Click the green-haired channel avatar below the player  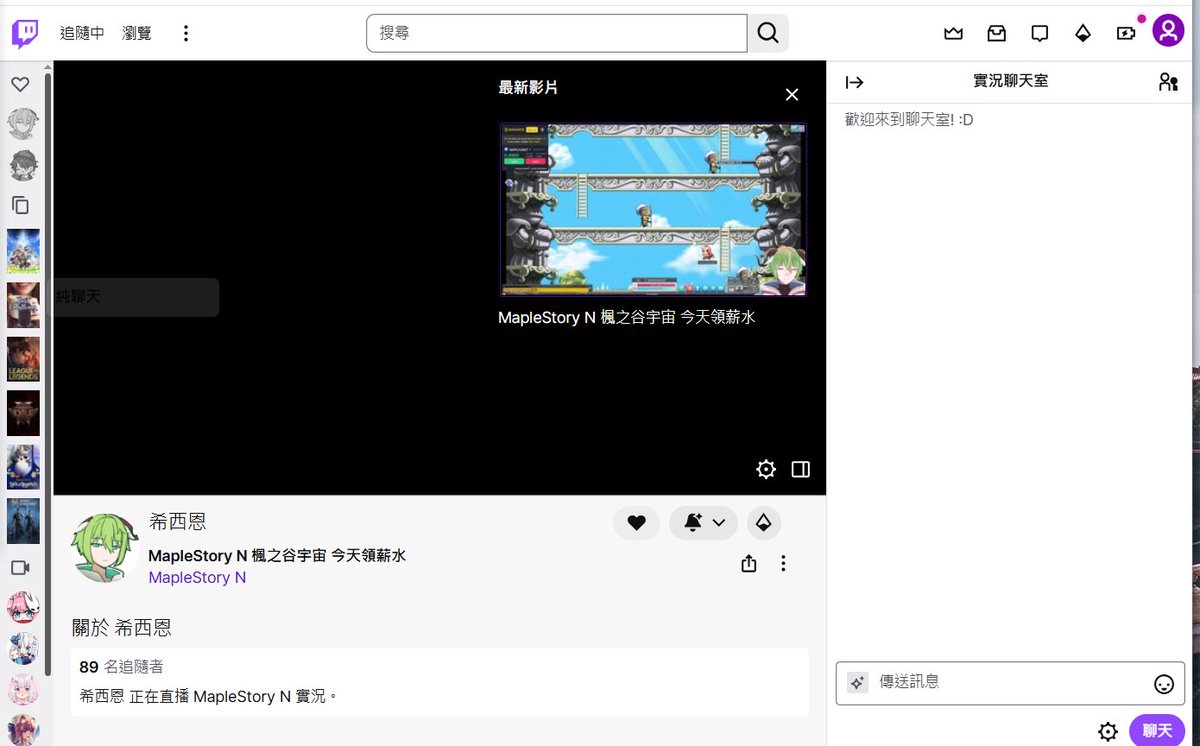pos(104,548)
